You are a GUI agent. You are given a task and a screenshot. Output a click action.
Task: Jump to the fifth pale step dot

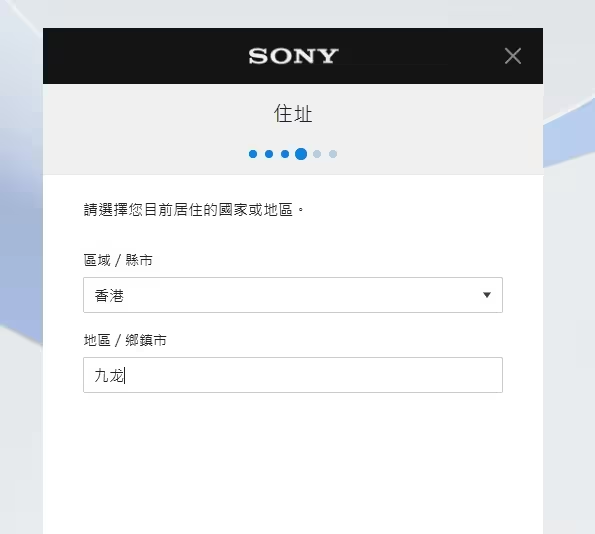pyautogui.click(x=317, y=154)
